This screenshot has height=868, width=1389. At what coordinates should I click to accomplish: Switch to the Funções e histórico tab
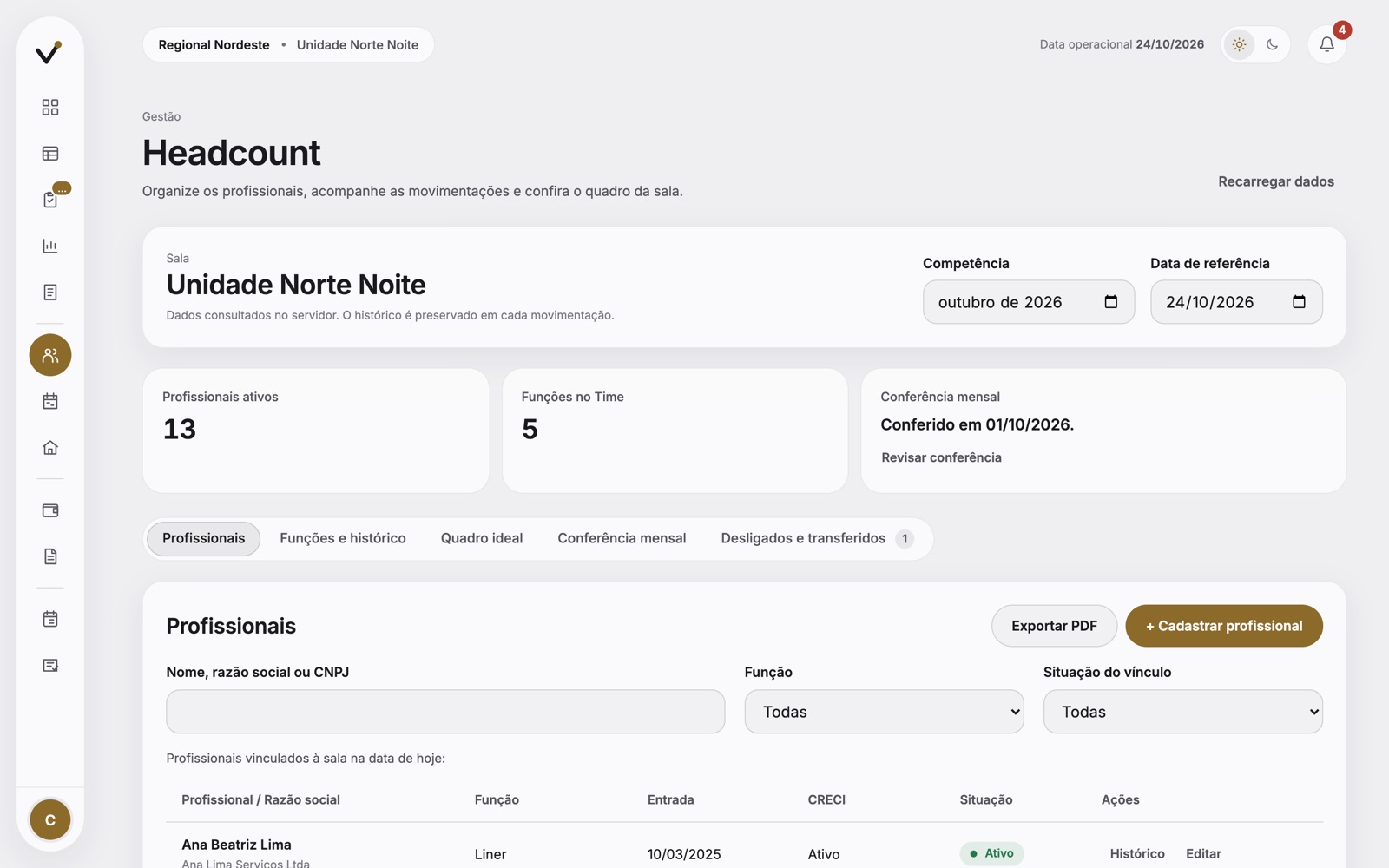coord(343,538)
